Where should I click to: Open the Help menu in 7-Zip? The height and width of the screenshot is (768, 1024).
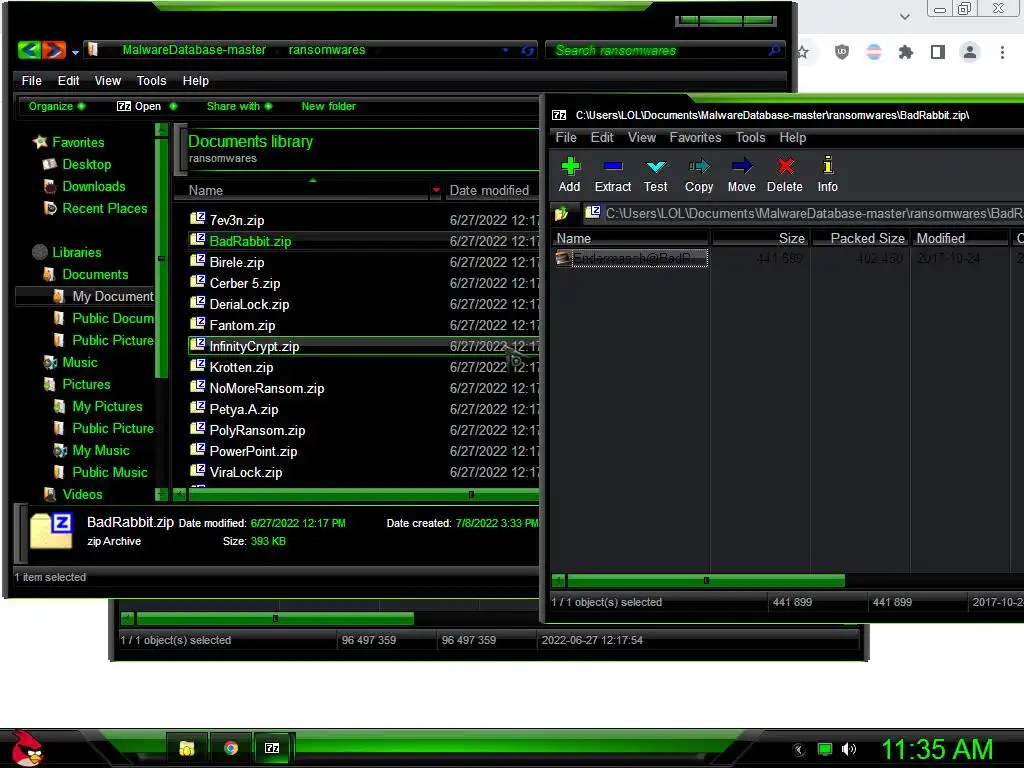pos(793,137)
